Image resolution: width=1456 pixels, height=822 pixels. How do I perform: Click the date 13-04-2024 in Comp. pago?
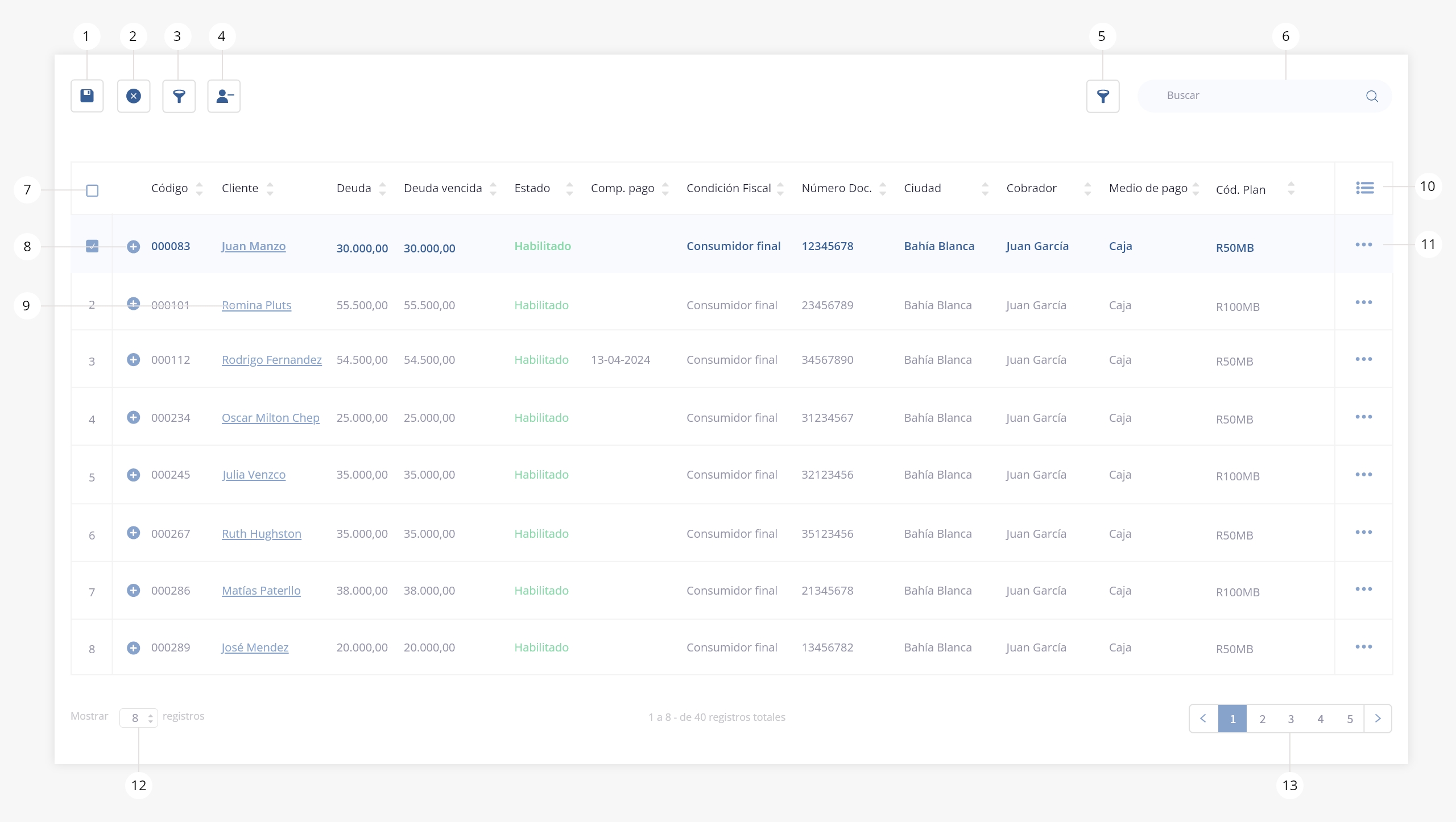621,360
